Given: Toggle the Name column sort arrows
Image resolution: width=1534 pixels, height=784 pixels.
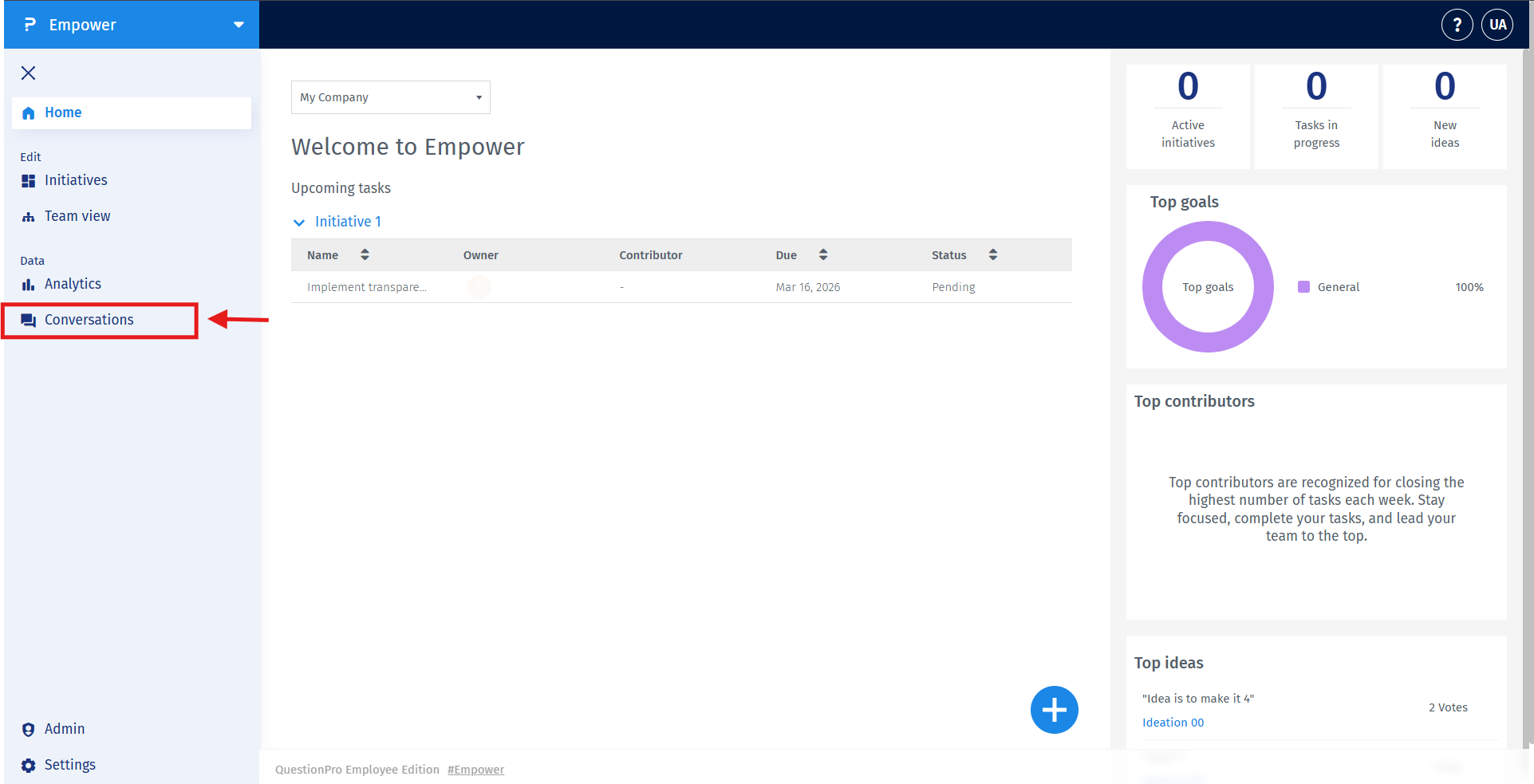Looking at the screenshot, I should point(365,254).
